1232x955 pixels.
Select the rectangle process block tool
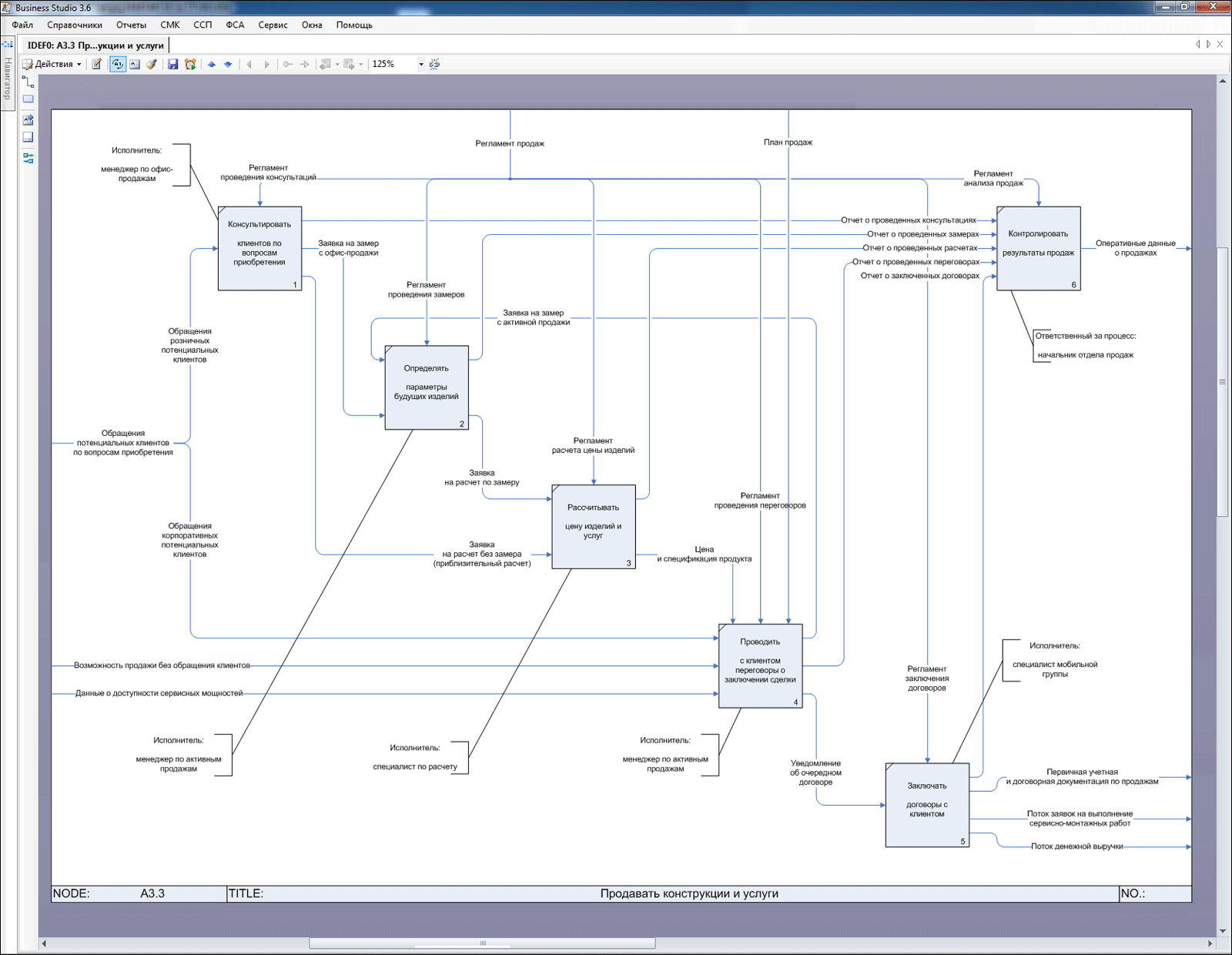pos(28,99)
